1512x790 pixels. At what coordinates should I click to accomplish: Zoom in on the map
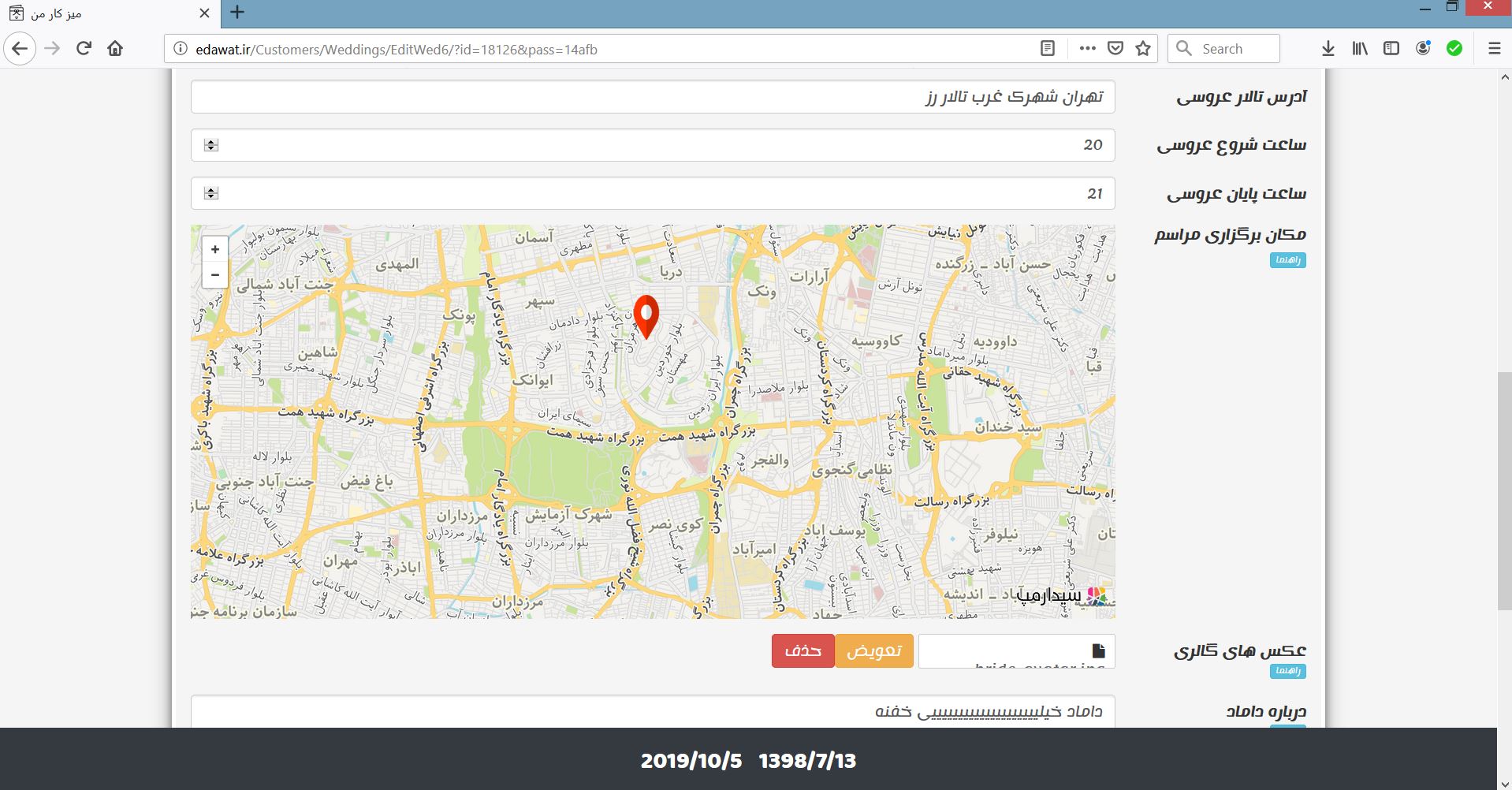coord(215,249)
